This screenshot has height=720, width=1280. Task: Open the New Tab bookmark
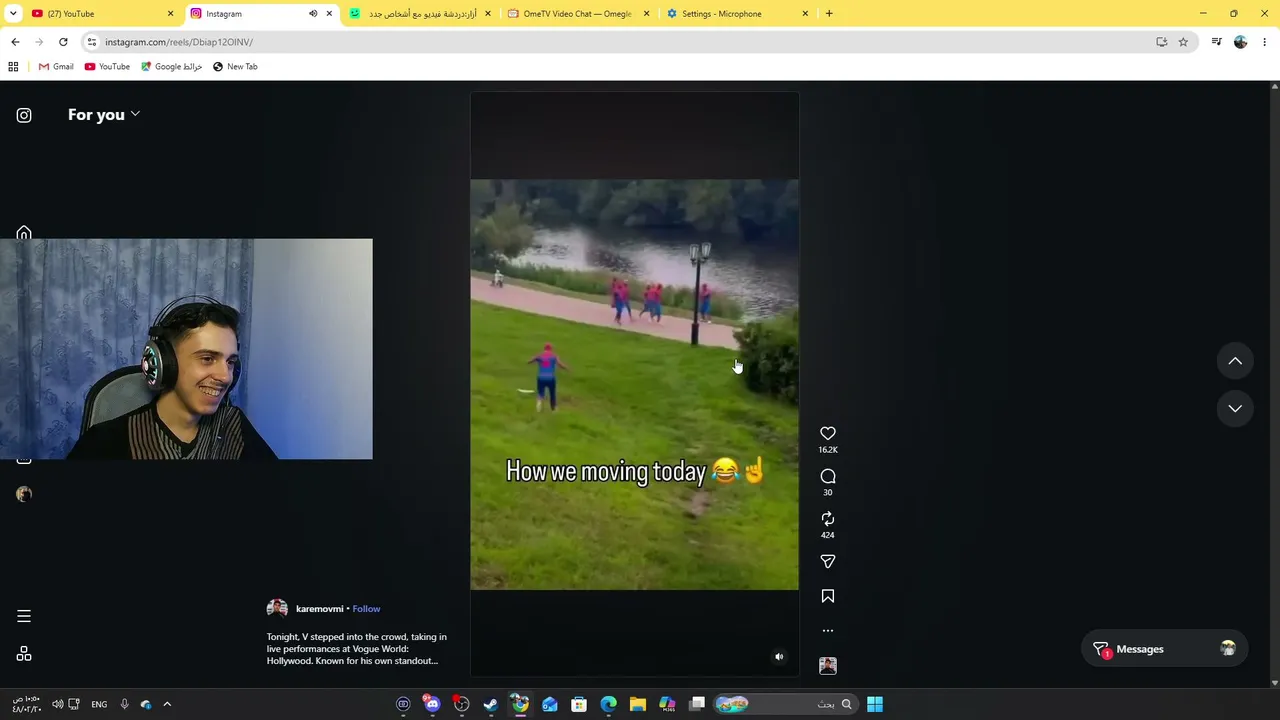click(235, 67)
